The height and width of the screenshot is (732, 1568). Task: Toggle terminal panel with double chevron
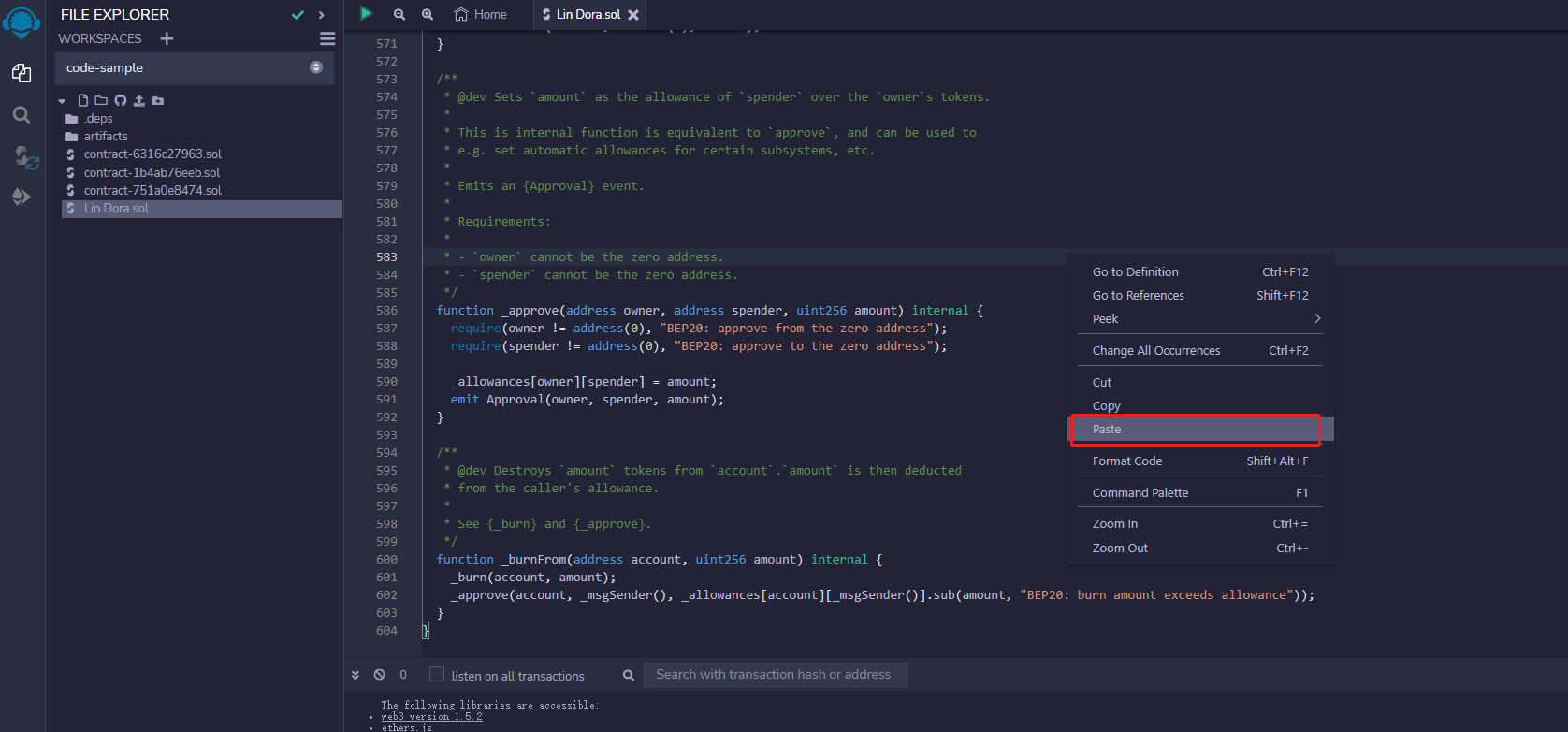tap(356, 675)
